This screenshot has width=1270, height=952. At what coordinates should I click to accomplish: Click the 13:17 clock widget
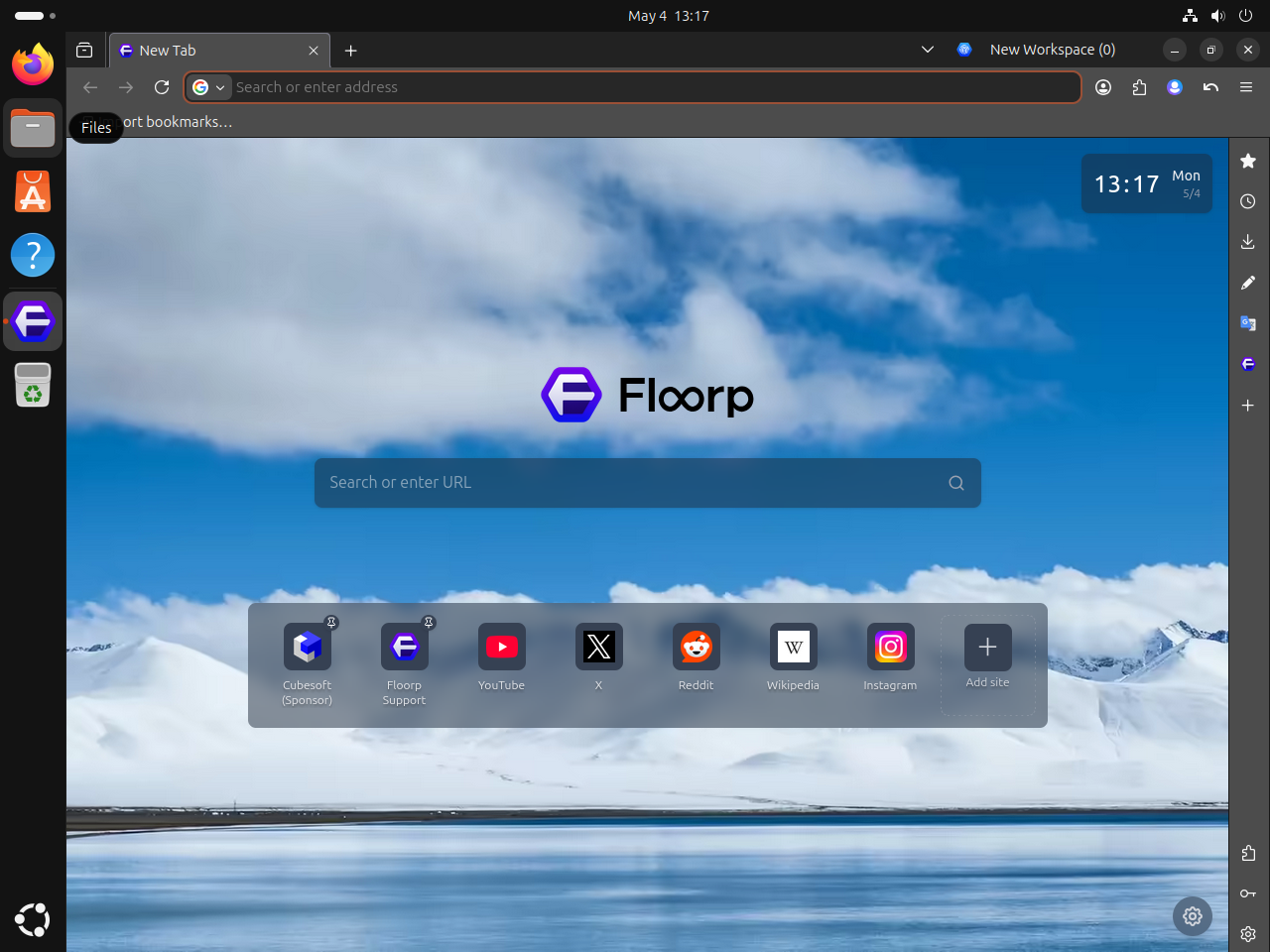click(1147, 183)
